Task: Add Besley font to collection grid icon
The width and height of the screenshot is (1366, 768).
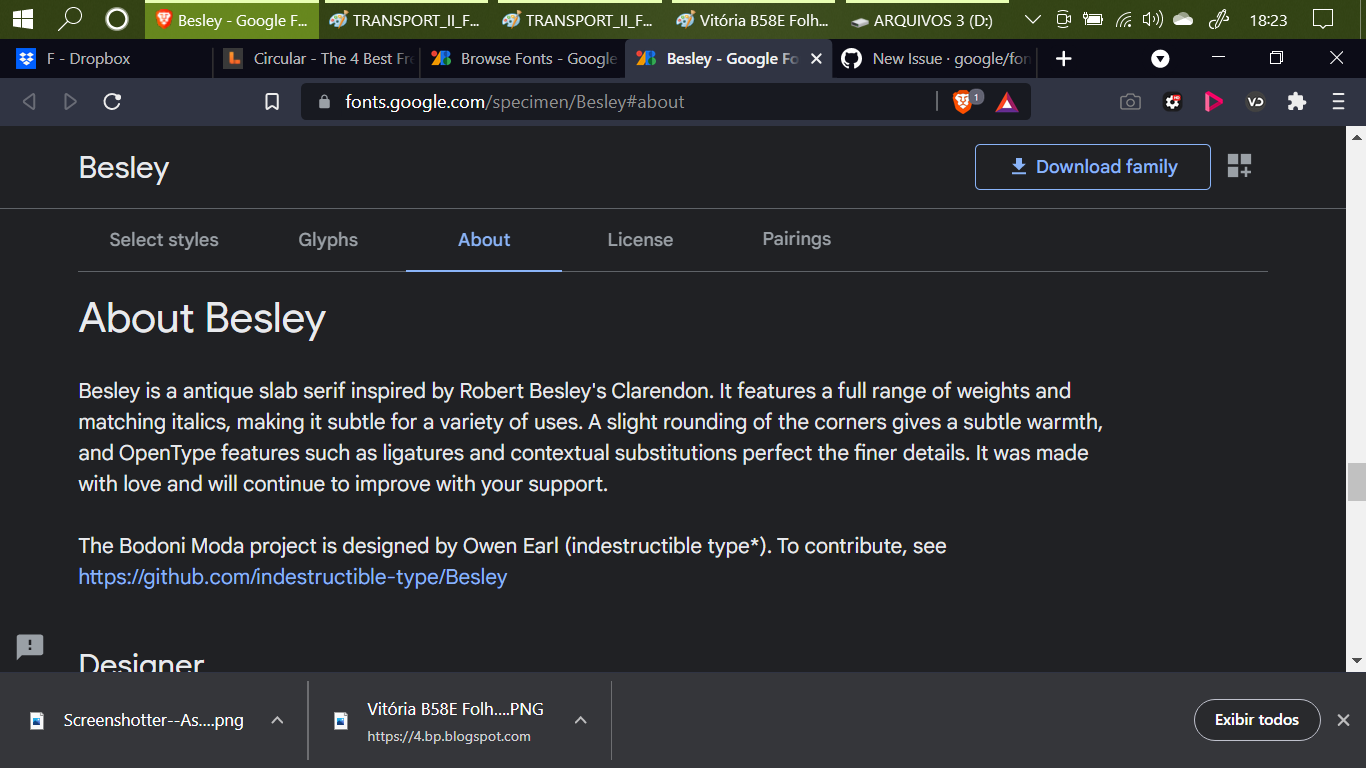Action: [x=1240, y=166]
